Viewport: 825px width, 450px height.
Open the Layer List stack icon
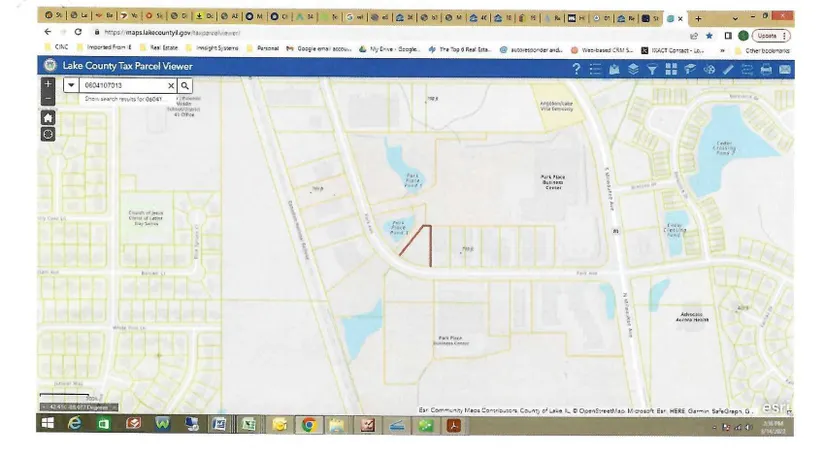pos(634,68)
